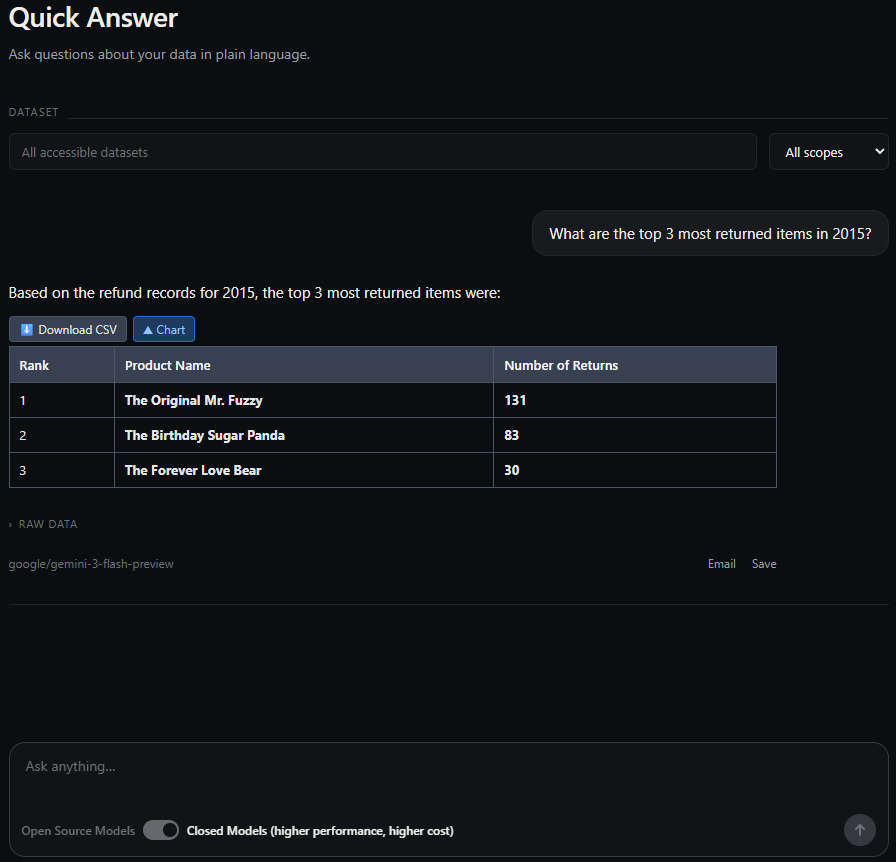The height and width of the screenshot is (862, 896).
Task: Click the Closed Models label text
Action: (320, 831)
